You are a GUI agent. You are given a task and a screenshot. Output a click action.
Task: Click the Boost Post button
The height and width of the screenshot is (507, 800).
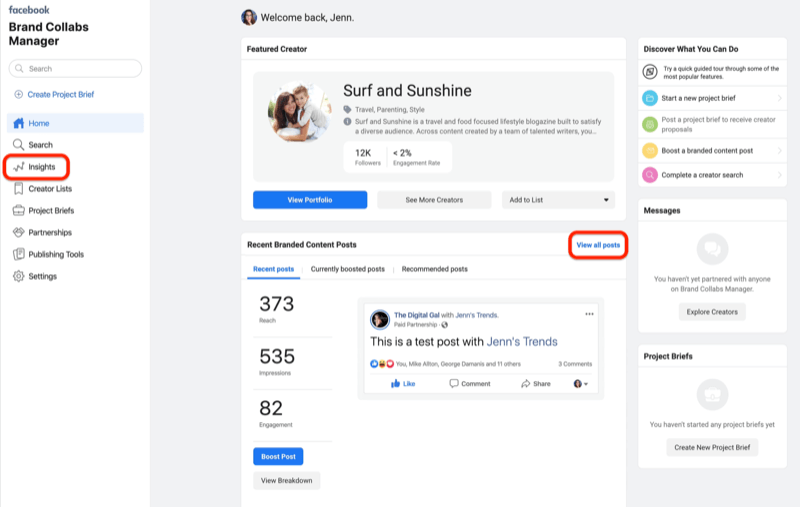(x=278, y=457)
